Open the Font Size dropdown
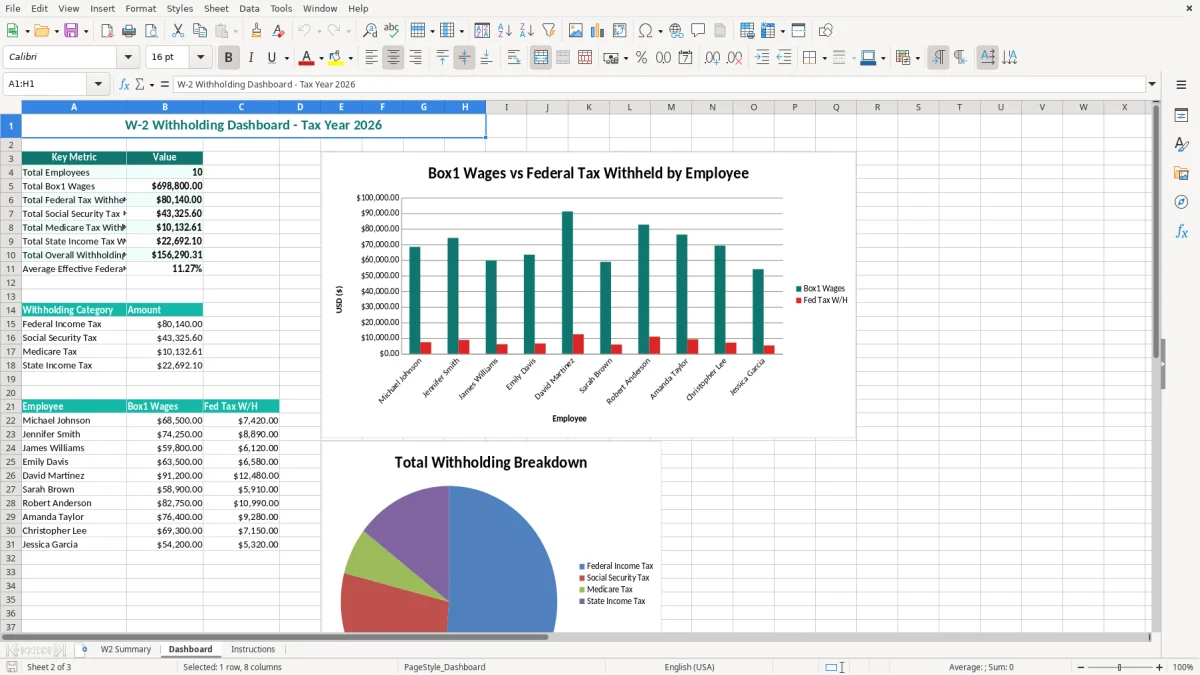The height and width of the screenshot is (675, 1200). 200,58
